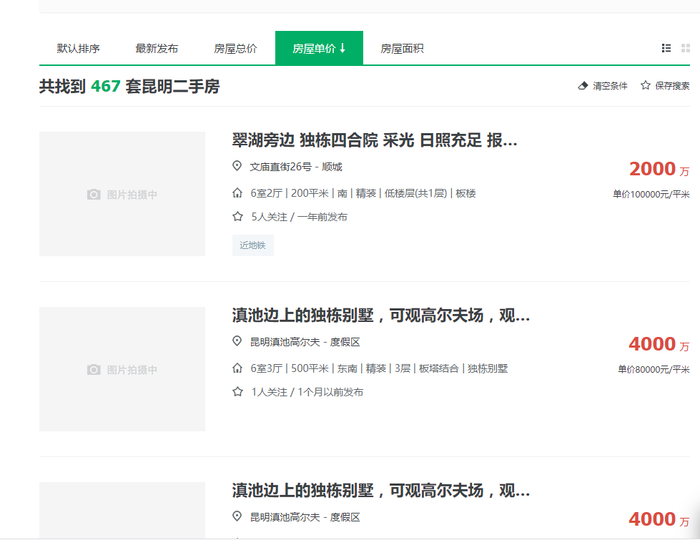Click the eraser icon to clear filters
The height and width of the screenshot is (543, 700).
click(x=584, y=86)
